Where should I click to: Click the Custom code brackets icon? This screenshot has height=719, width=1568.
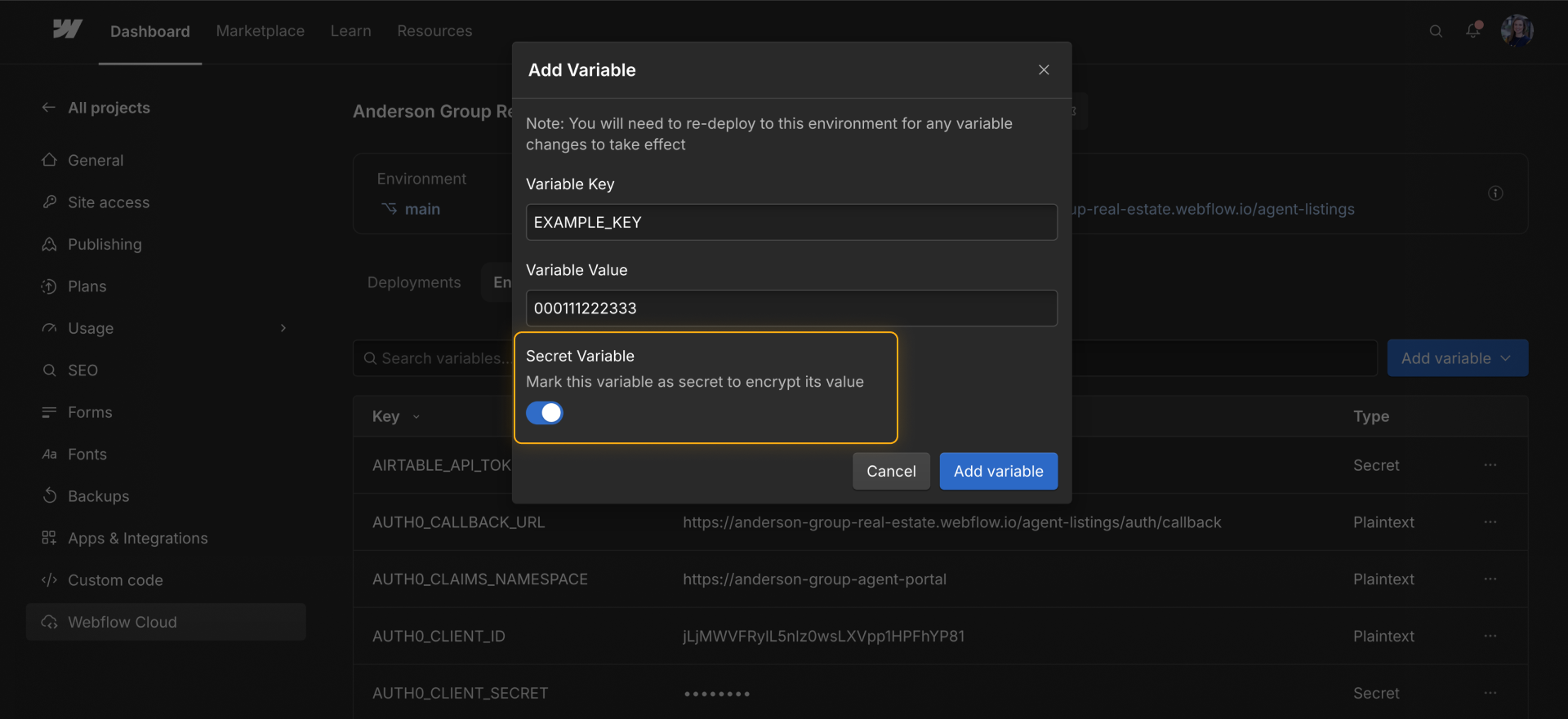pos(50,579)
